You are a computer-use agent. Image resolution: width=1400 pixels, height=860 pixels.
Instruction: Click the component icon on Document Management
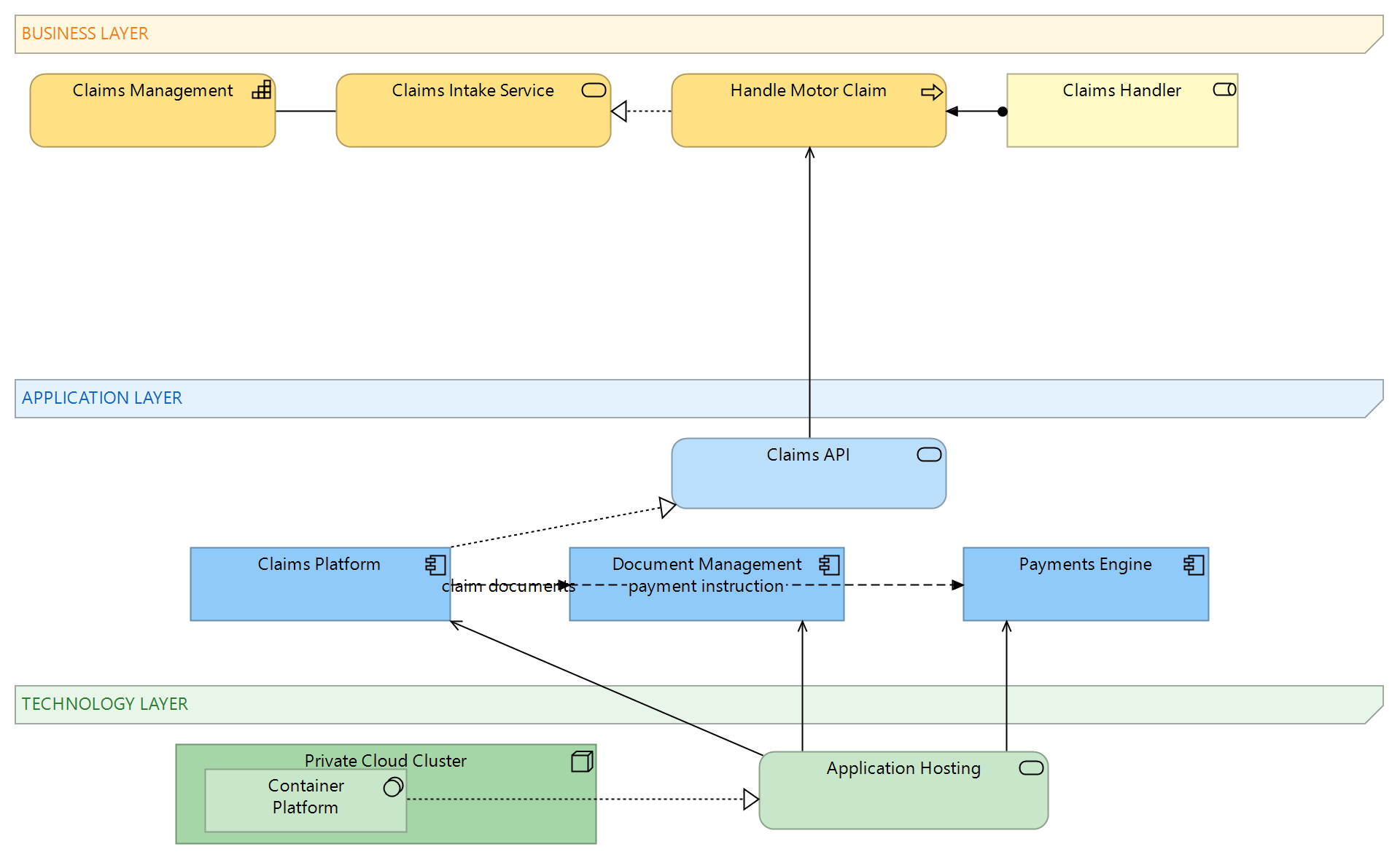coord(830,565)
